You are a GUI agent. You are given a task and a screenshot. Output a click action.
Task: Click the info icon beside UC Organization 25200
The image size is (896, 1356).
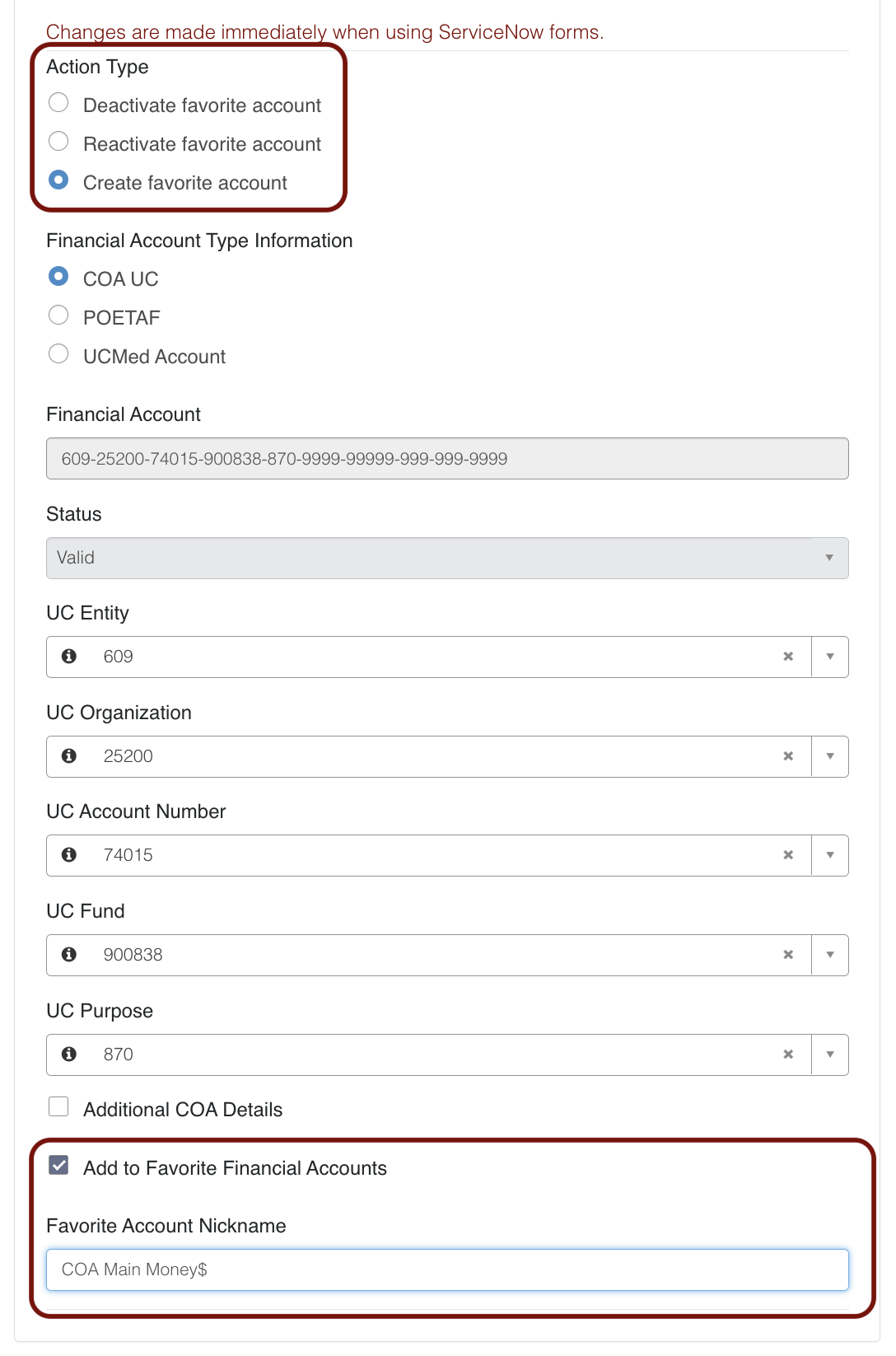(69, 756)
